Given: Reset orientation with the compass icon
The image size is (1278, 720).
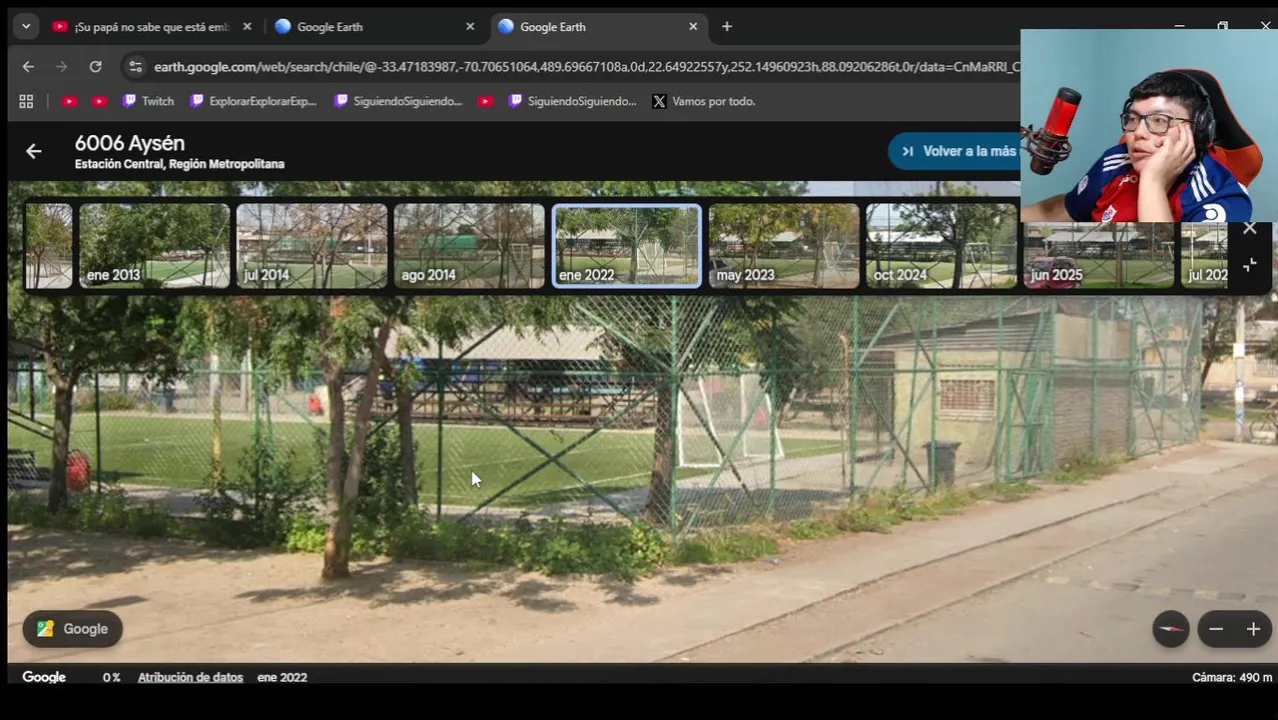Looking at the screenshot, I should (1171, 629).
